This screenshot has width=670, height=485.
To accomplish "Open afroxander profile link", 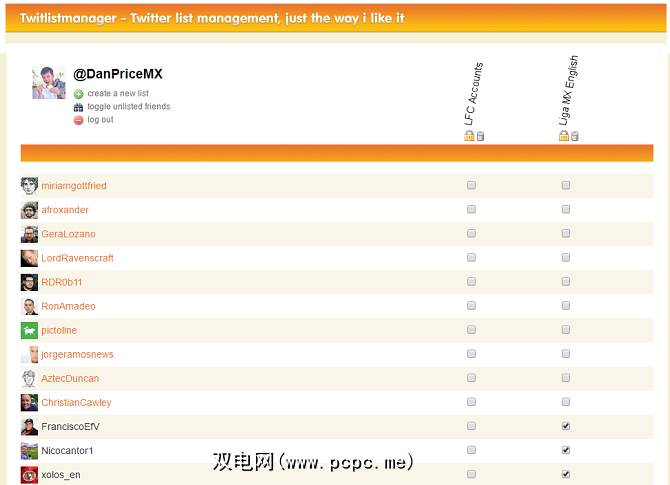I will (x=65, y=210).
